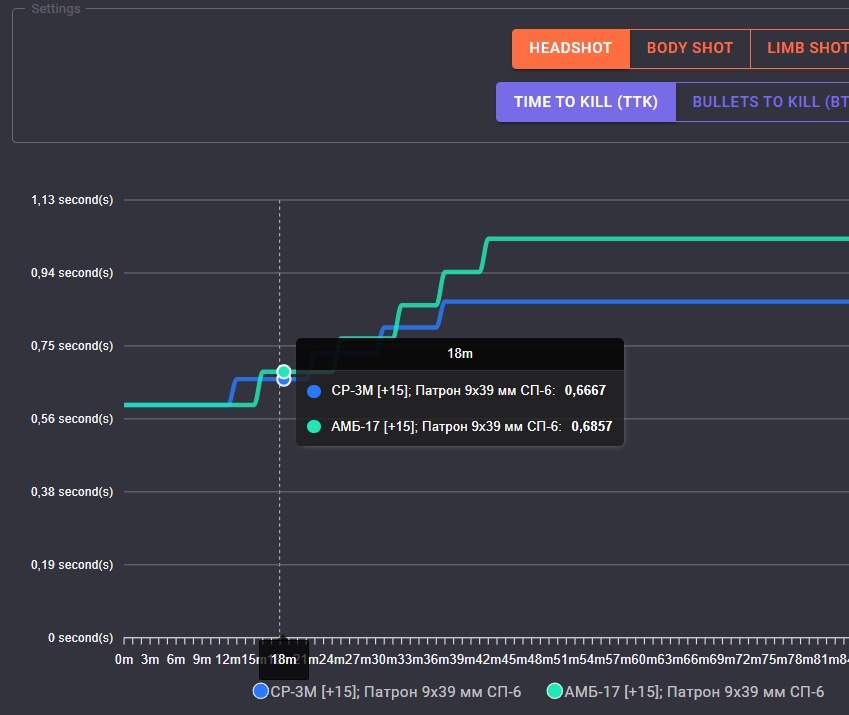Click the blue data point at 18m
849x715 pixels.
[284, 380]
